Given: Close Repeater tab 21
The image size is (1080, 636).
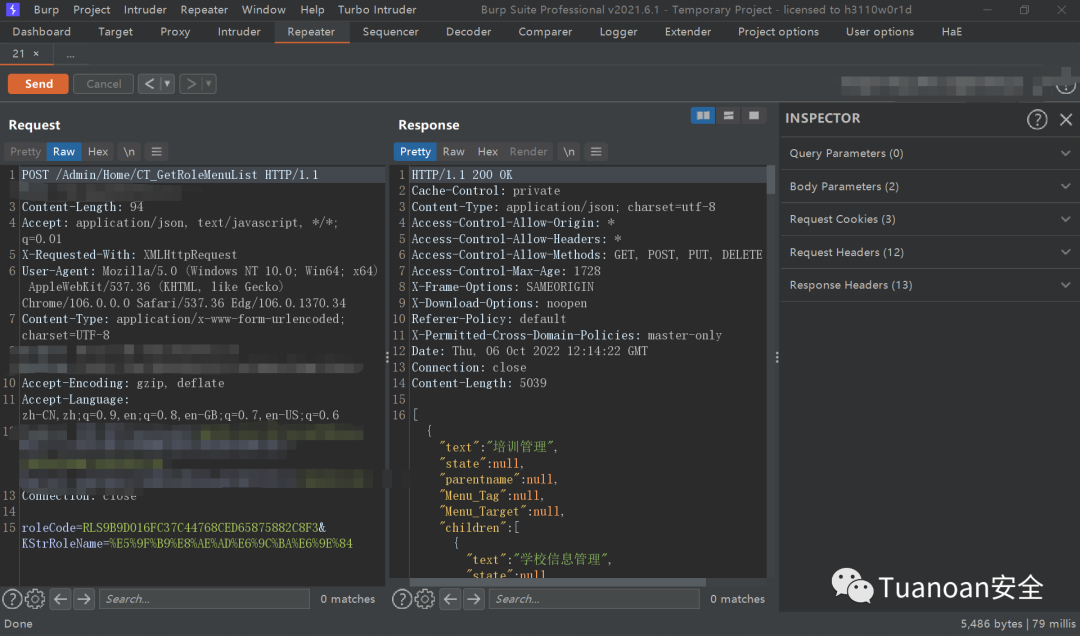Looking at the screenshot, I should click(x=36, y=54).
